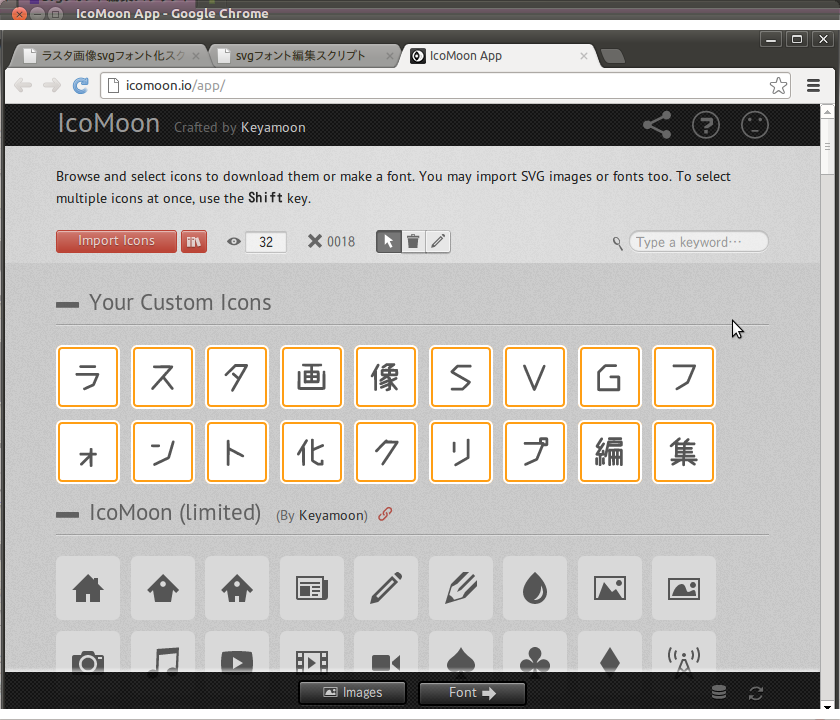Click the Font button
Screen dimensions: 840x720
click(472, 693)
